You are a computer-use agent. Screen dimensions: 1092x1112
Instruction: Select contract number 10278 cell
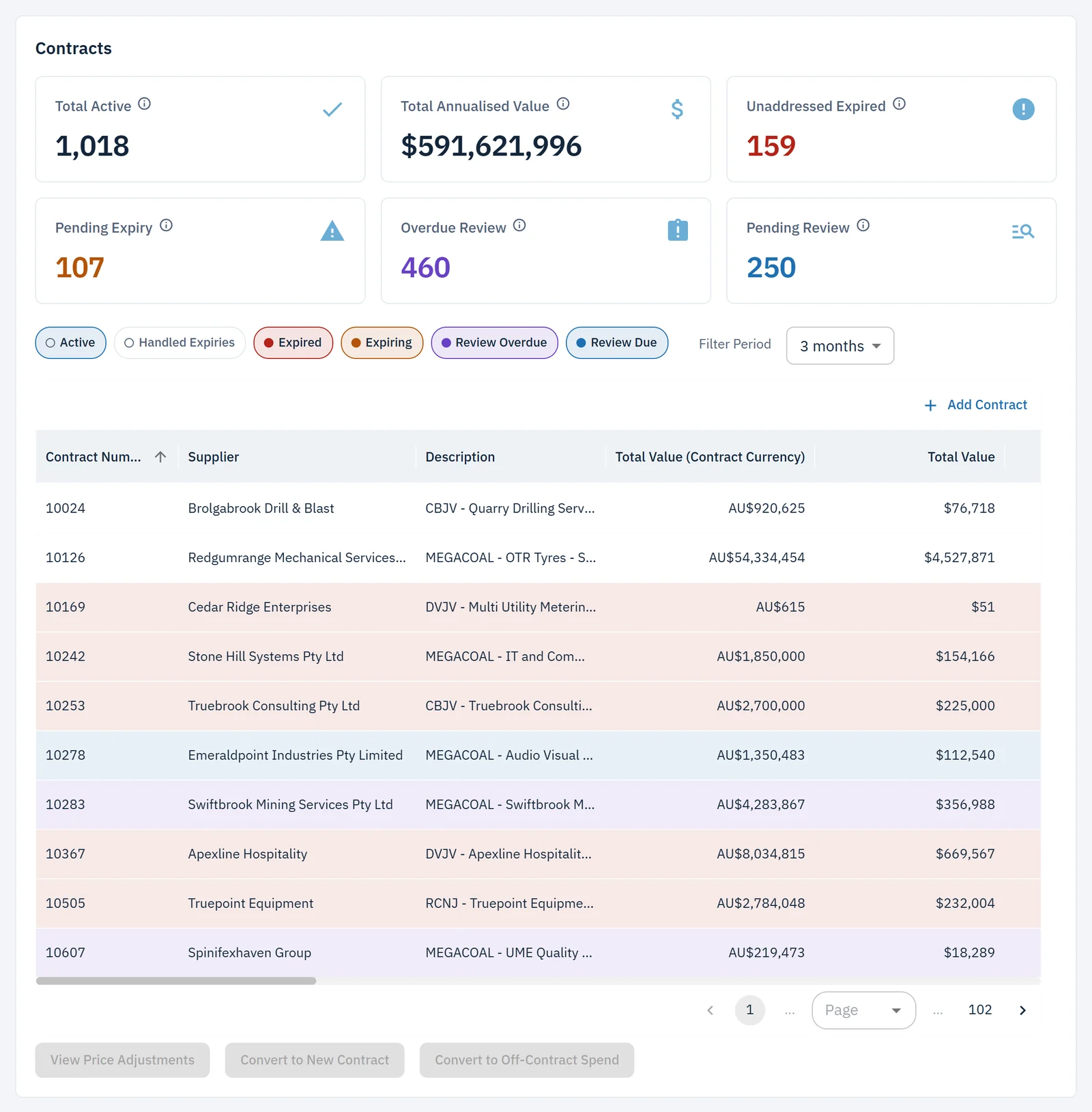tap(66, 755)
